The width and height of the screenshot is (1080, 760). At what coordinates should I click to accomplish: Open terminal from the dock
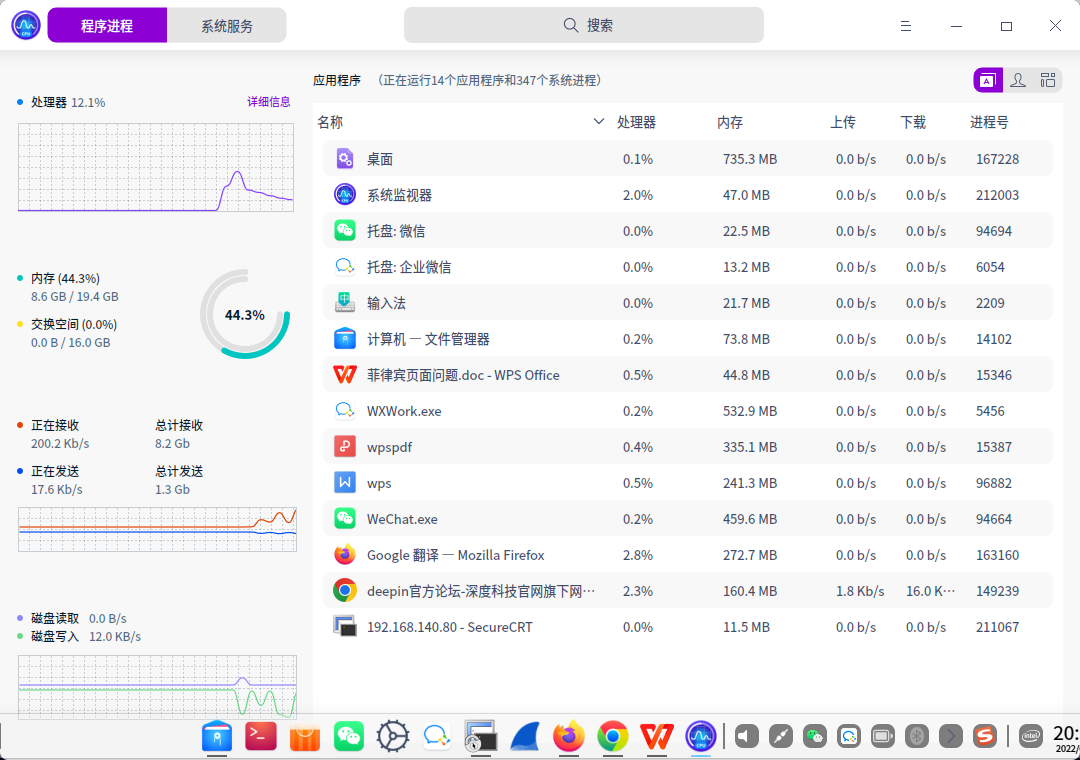pyautogui.click(x=261, y=737)
